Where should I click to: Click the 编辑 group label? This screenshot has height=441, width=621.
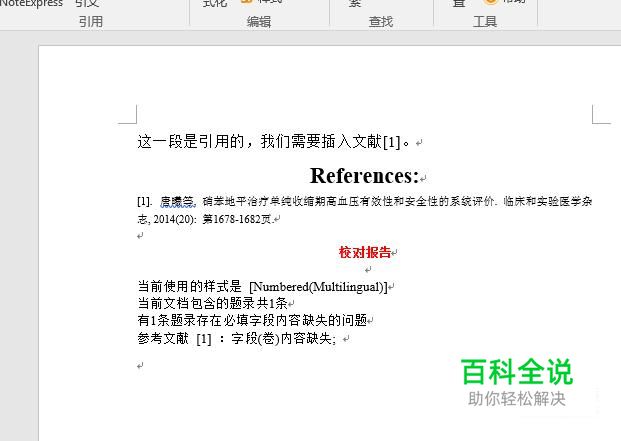pyautogui.click(x=259, y=21)
